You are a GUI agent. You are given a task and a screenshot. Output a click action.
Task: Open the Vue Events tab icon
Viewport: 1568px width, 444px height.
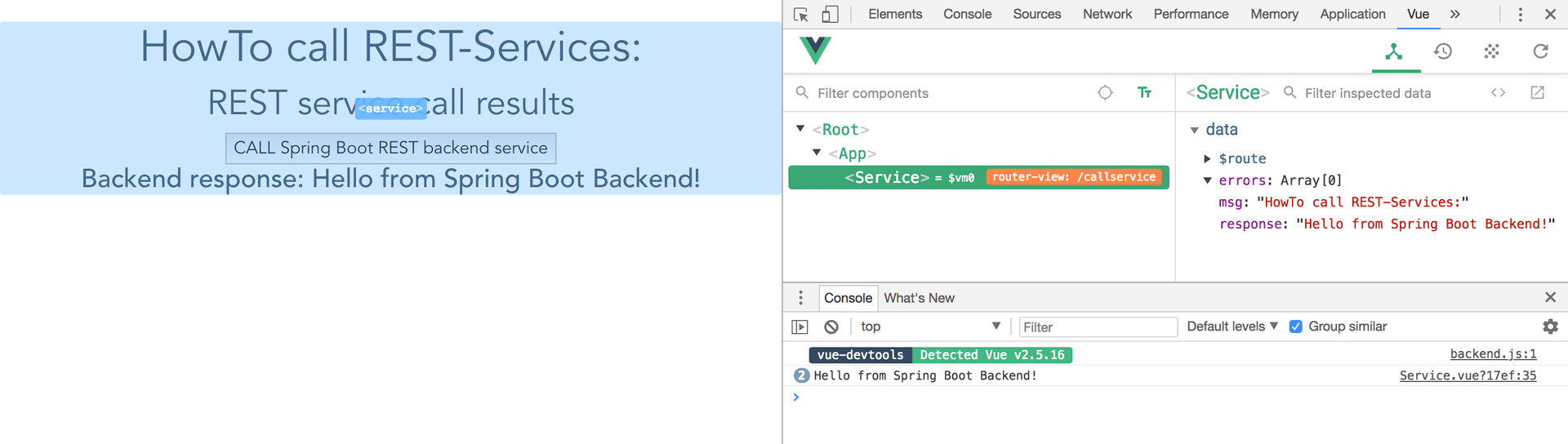pos(1491,51)
